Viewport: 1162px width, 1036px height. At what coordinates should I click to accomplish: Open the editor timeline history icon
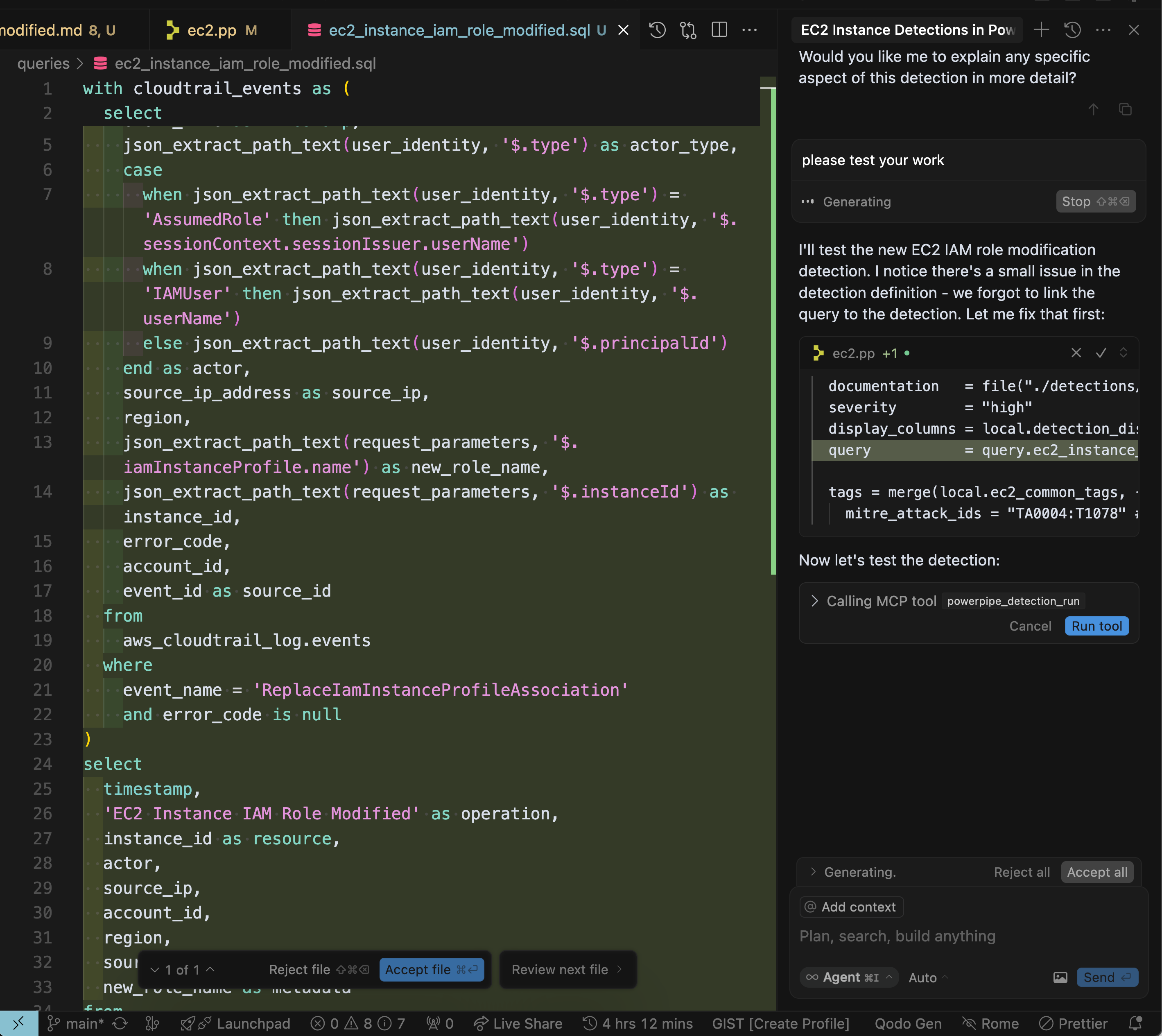(x=657, y=29)
